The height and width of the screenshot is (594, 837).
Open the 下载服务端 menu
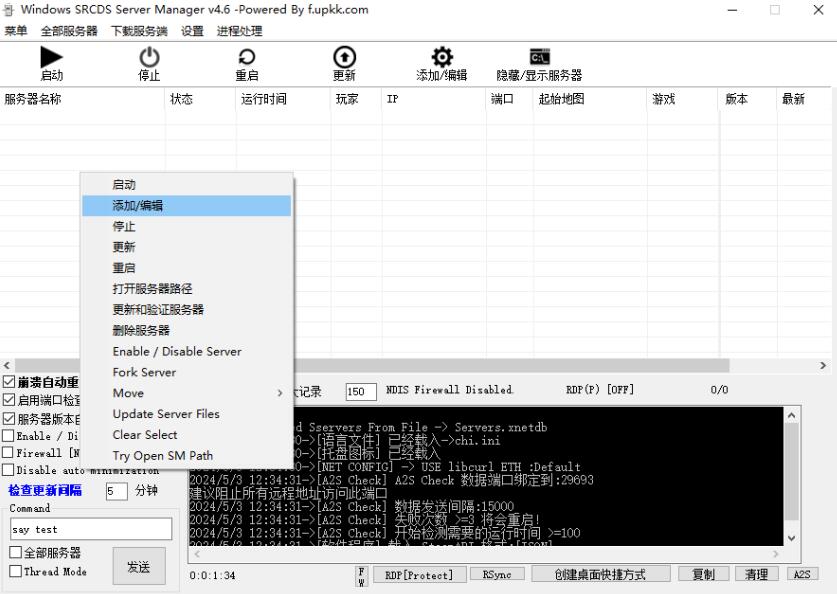(x=139, y=31)
